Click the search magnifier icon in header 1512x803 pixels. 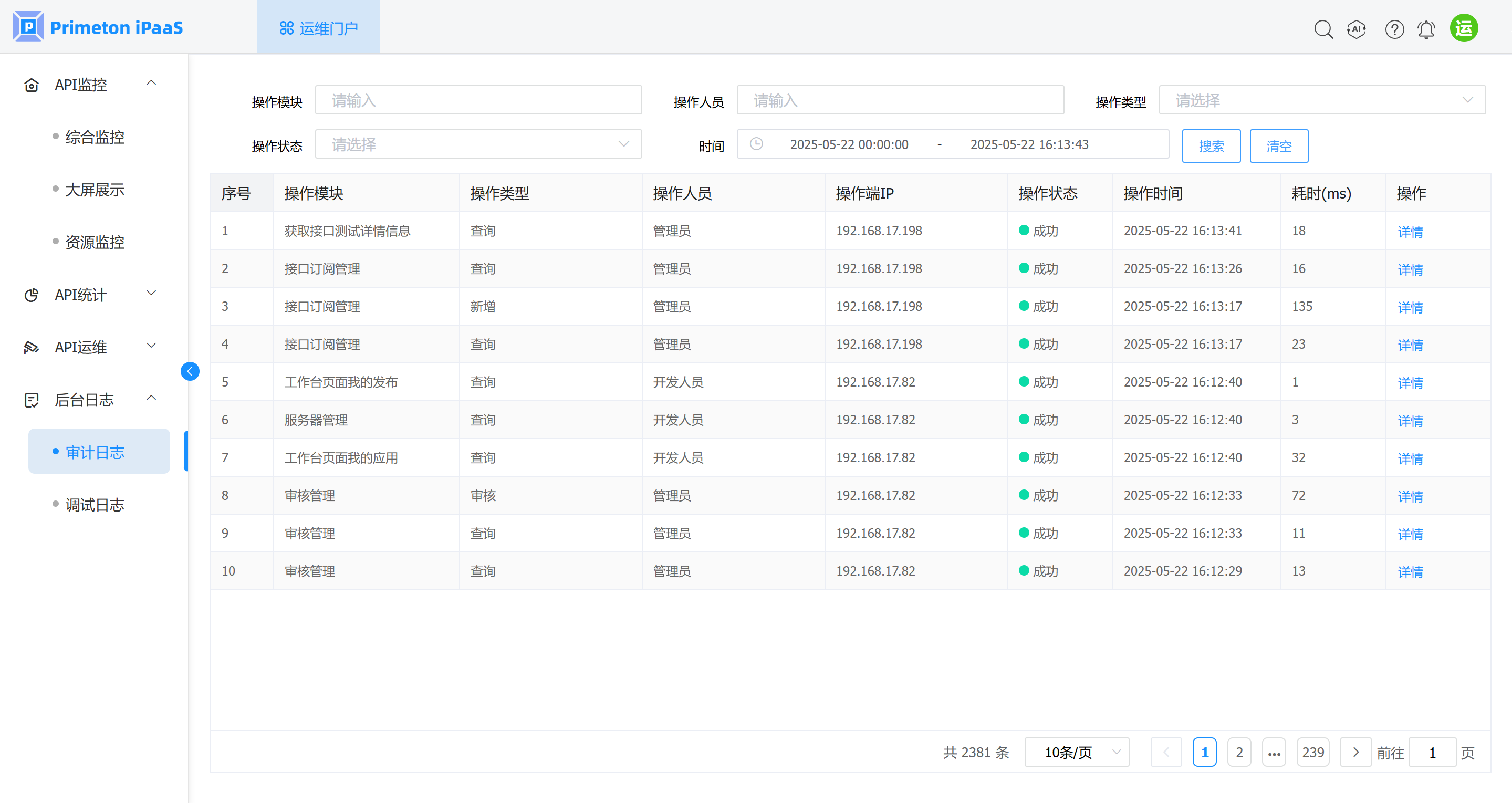1323,29
